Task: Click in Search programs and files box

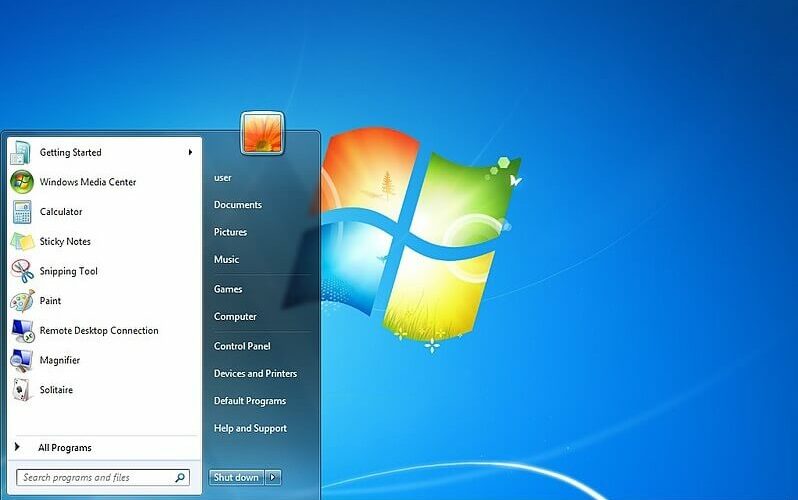Action: tap(103, 478)
